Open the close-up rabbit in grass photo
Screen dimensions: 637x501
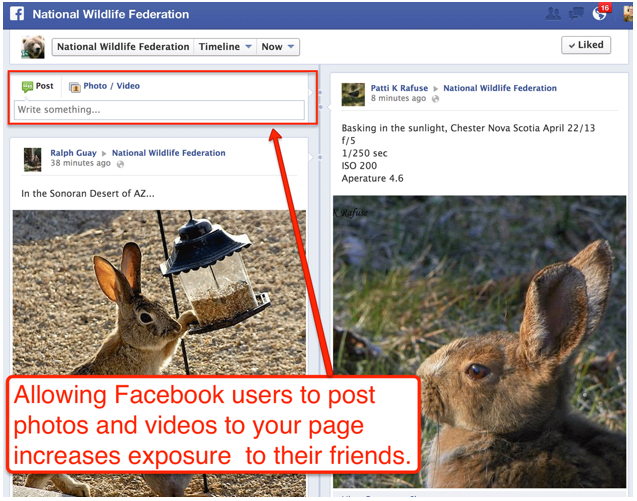click(x=479, y=342)
